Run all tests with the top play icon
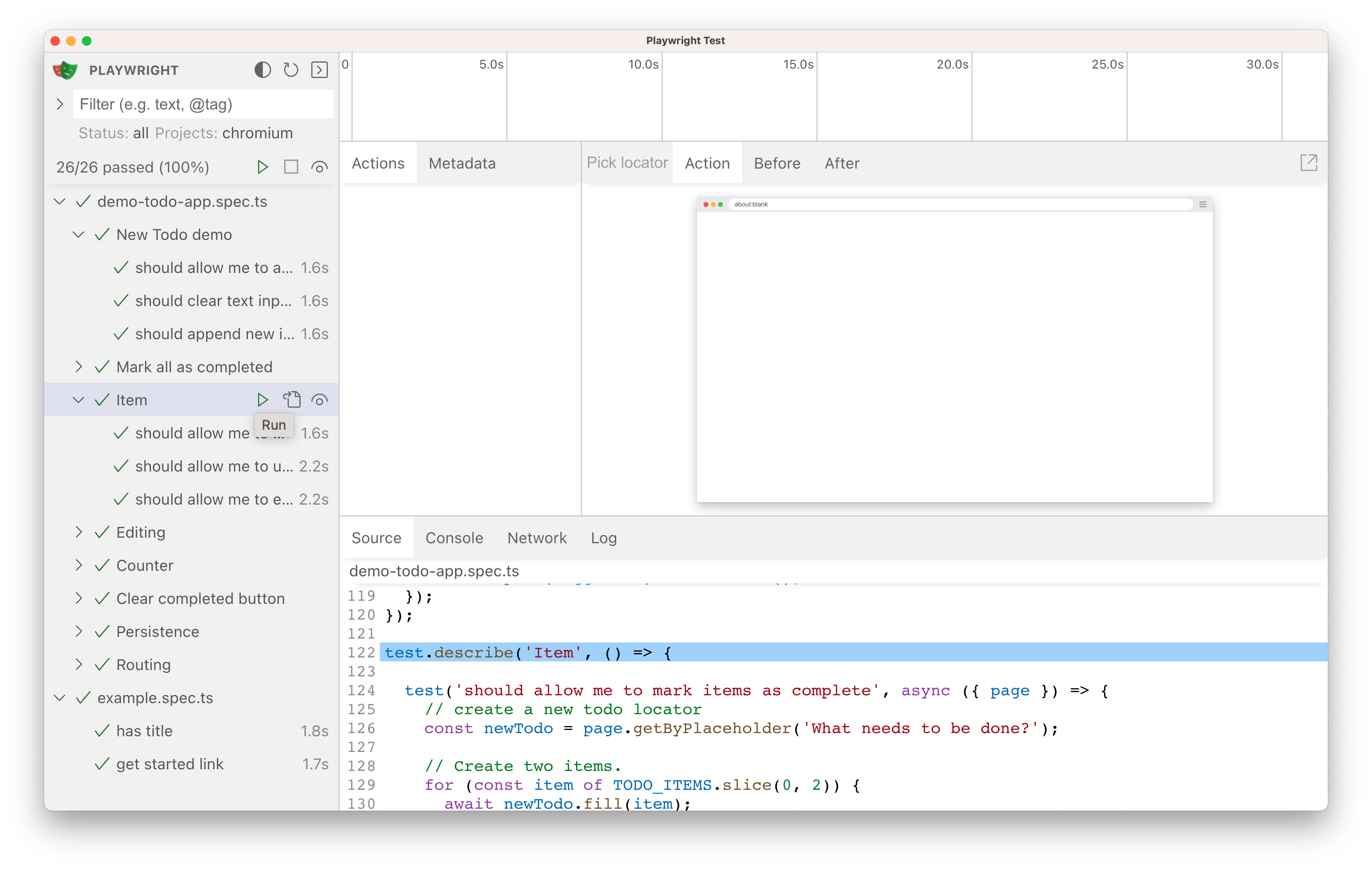This screenshot has height=869, width=1372. [x=262, y=167]
